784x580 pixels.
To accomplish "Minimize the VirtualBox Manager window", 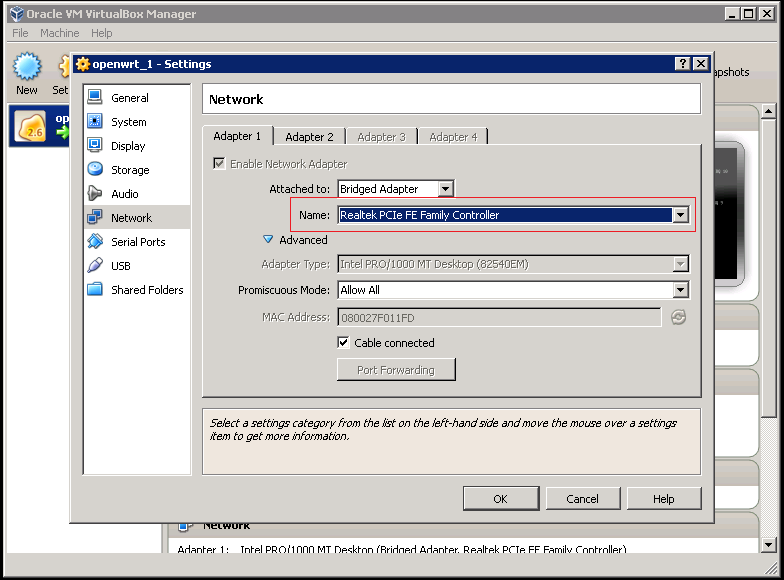I will (732, 14).
